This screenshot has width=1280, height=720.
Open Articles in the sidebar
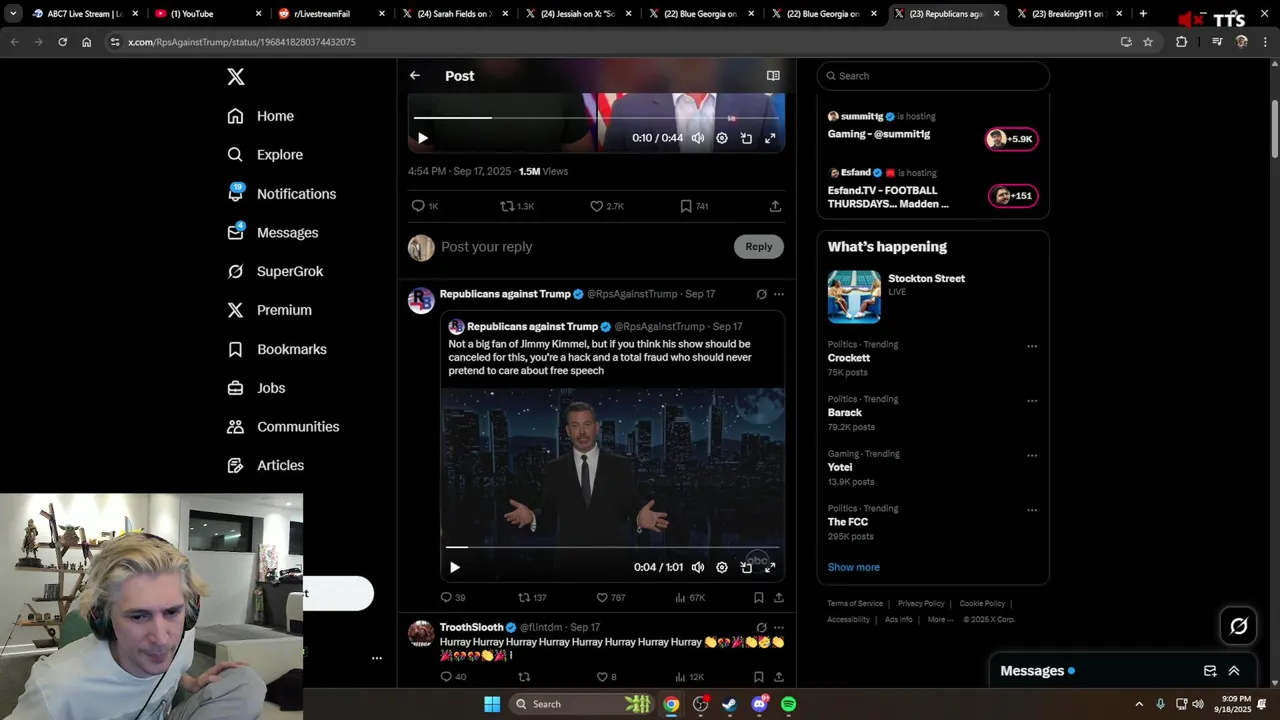pos(266,465)
